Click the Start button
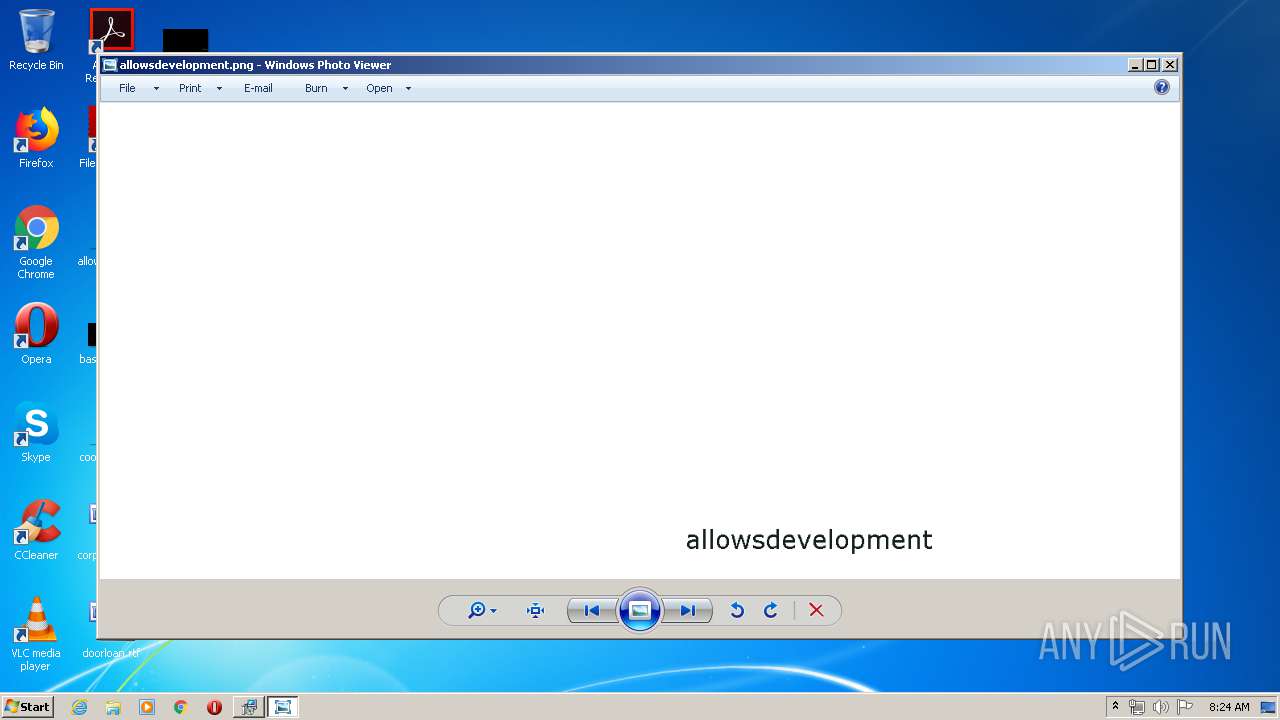The image size is (1280, 720). click(27, 706)
